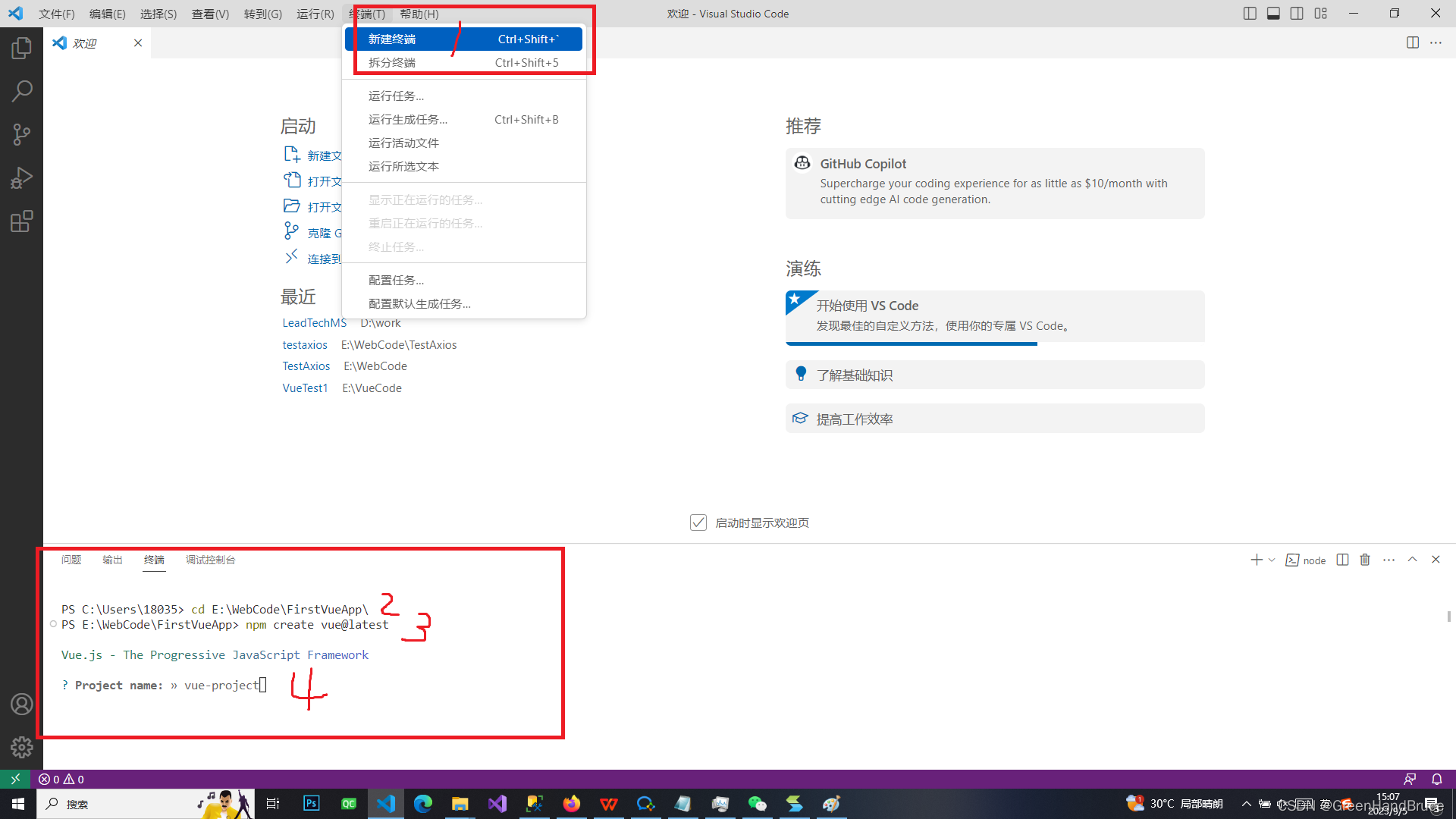This screenshot has height=819, width=1456.
Task: Toggle primary side bar layout button
Action: pos(1250,14)
